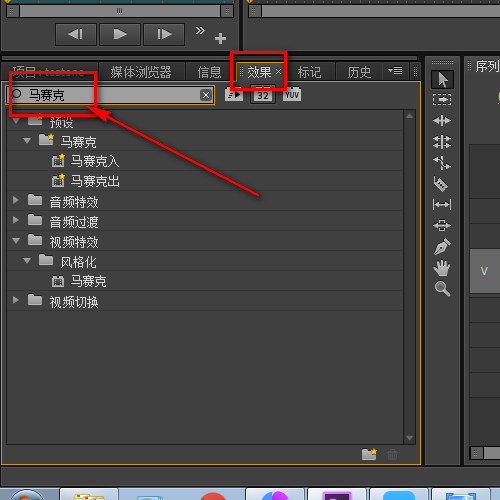The image size is (500, 500).
Task: Click the 序列 timeline panel tab
Action: [487, 66]
